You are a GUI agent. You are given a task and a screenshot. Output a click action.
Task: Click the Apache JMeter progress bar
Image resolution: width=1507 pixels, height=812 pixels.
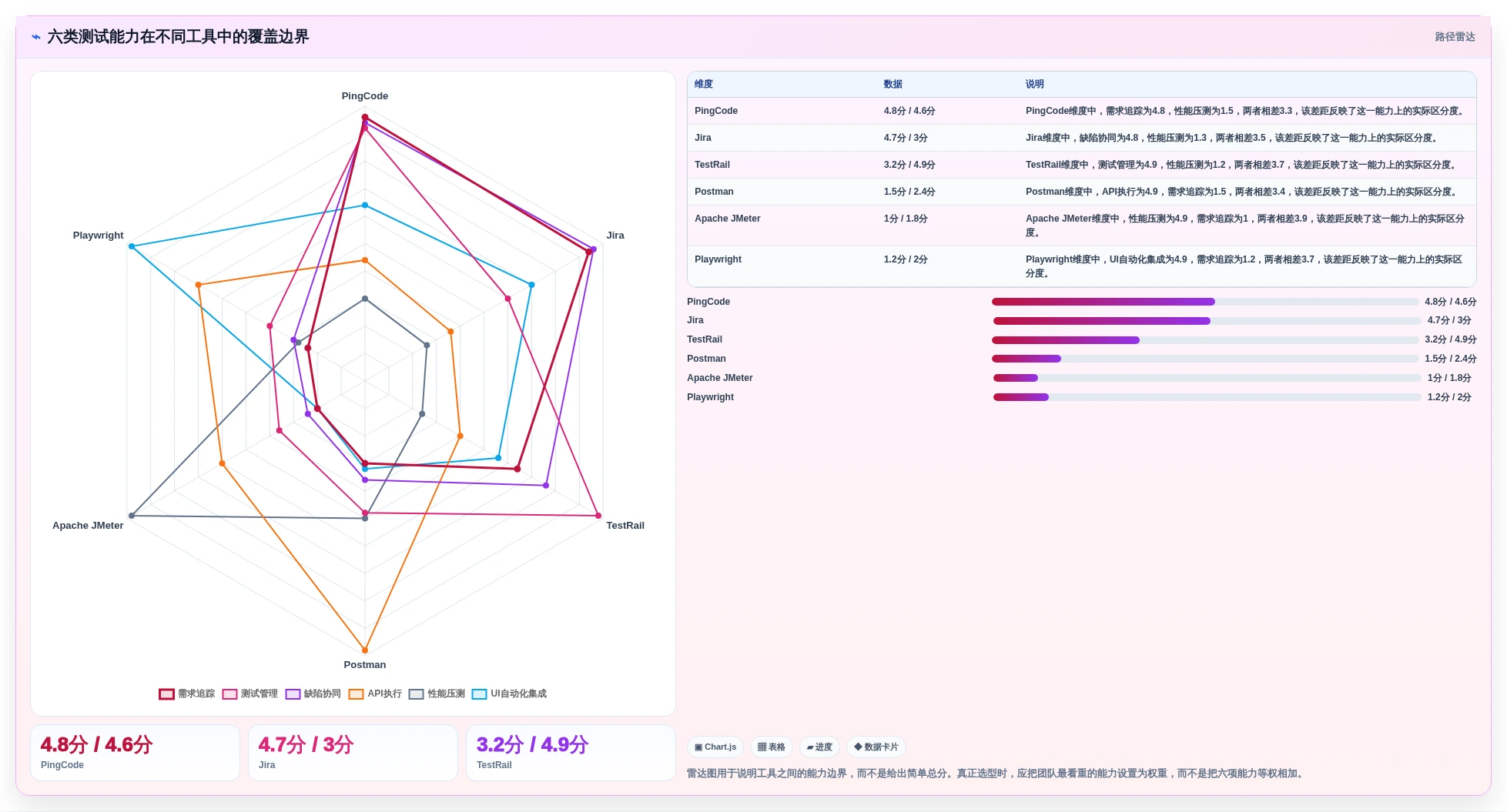(1207, 378)
